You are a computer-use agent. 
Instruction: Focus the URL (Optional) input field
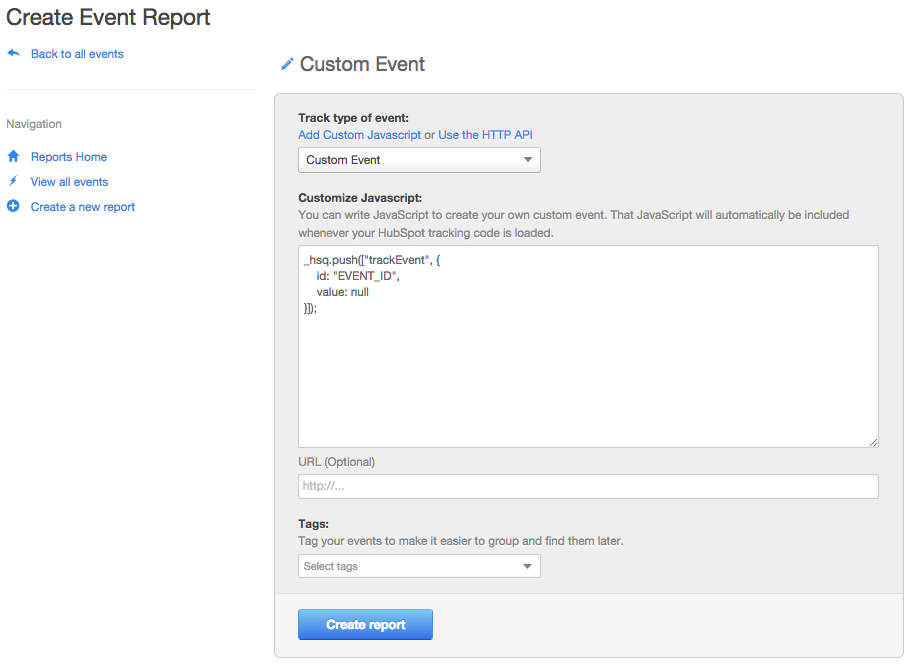588,486
